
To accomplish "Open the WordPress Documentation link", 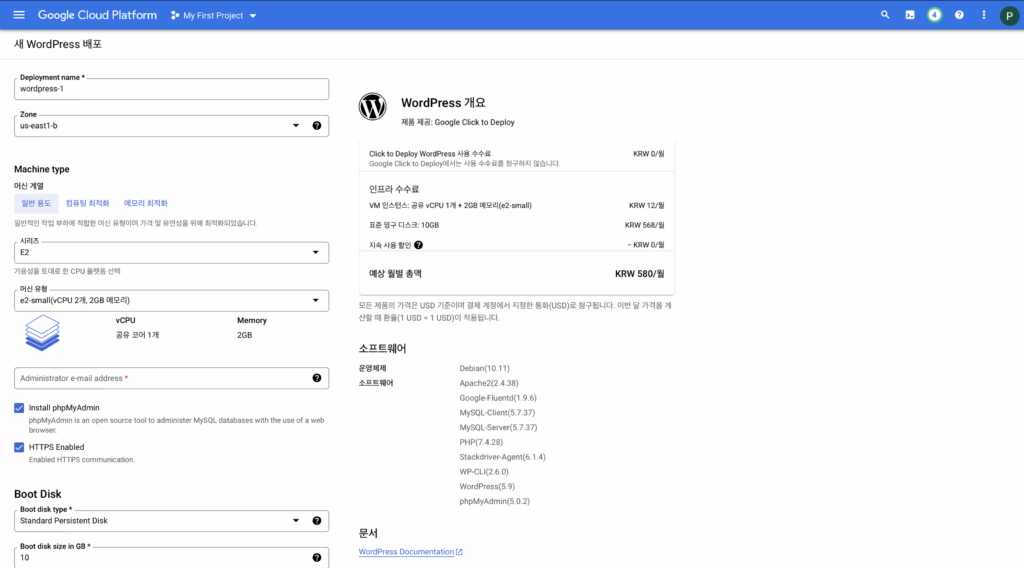I will pyautogui.click(x=406, y=552).
